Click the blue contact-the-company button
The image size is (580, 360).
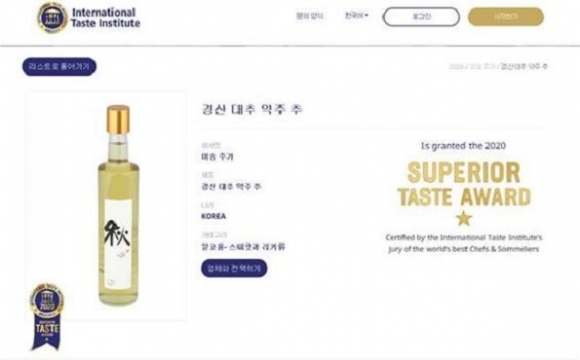234,268
